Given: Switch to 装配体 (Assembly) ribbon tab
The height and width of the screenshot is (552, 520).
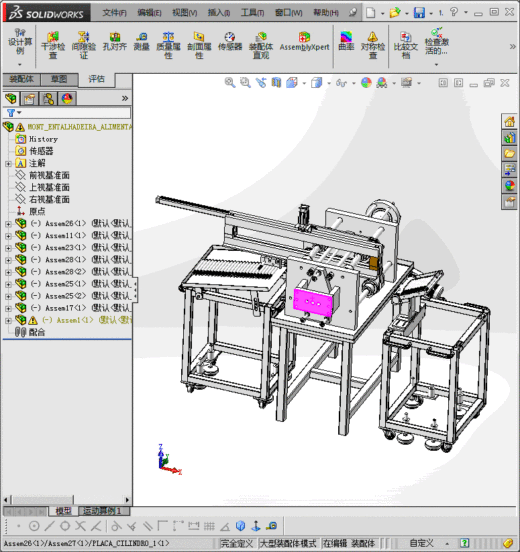Looking at the screenshot, I should point(21,79).
